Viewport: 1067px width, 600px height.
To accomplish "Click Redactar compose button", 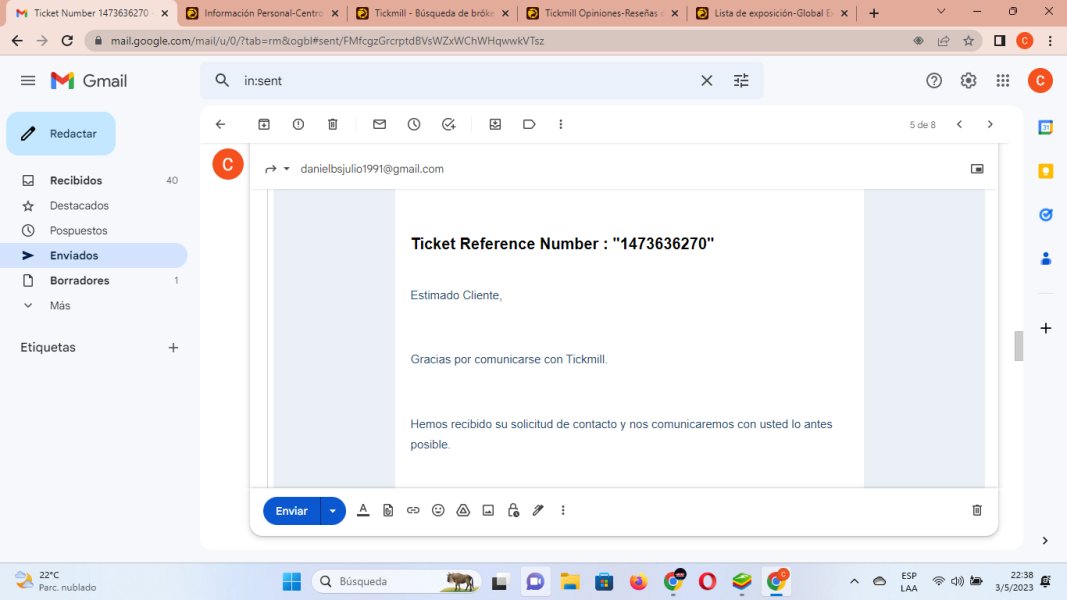I will (x=61, y=133).
